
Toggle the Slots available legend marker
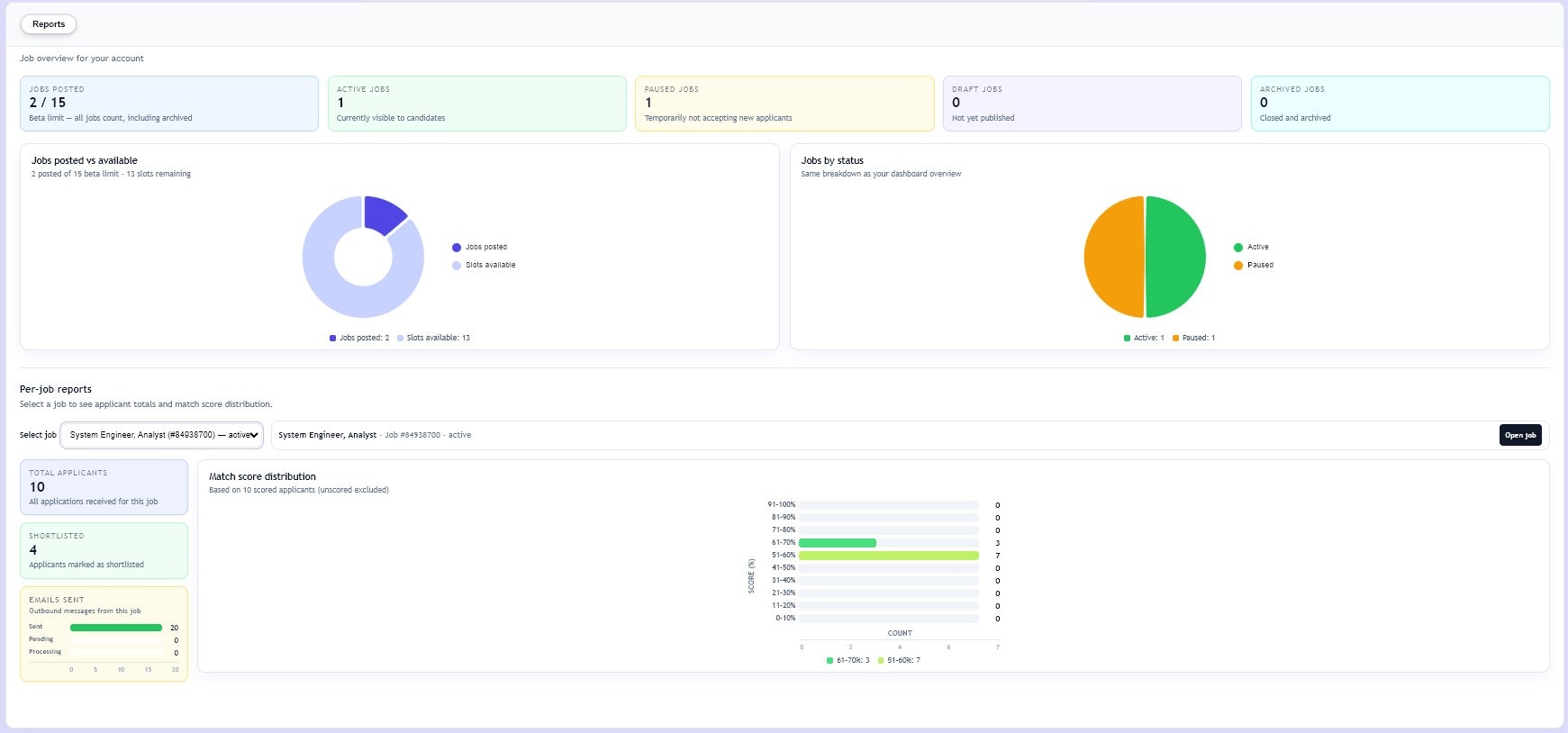point(457,266)
